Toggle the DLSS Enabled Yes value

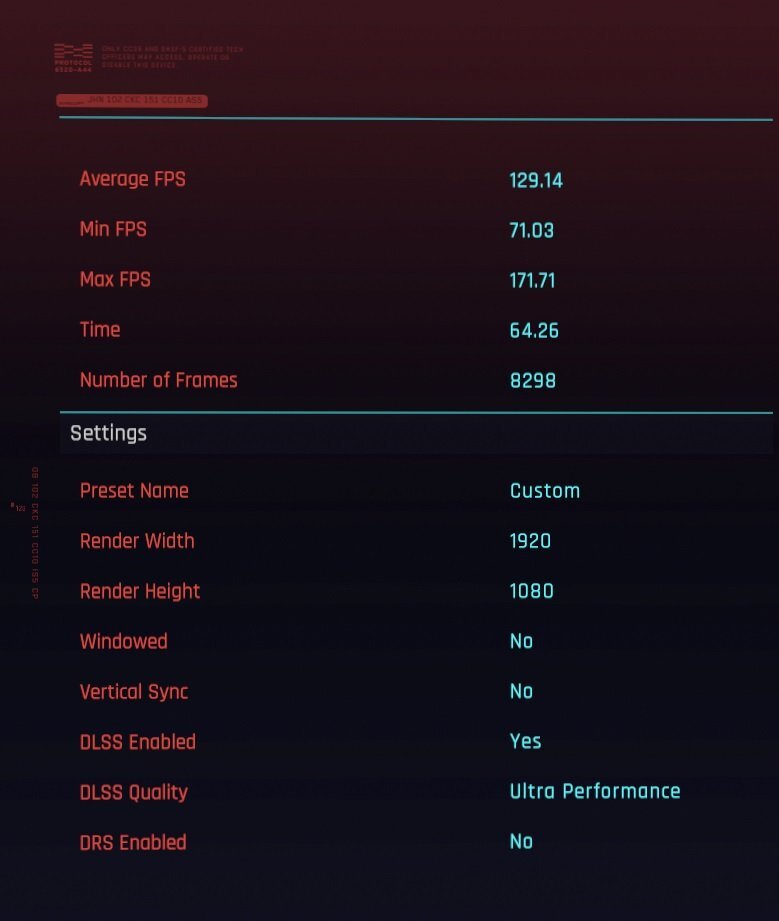(525, 741)
